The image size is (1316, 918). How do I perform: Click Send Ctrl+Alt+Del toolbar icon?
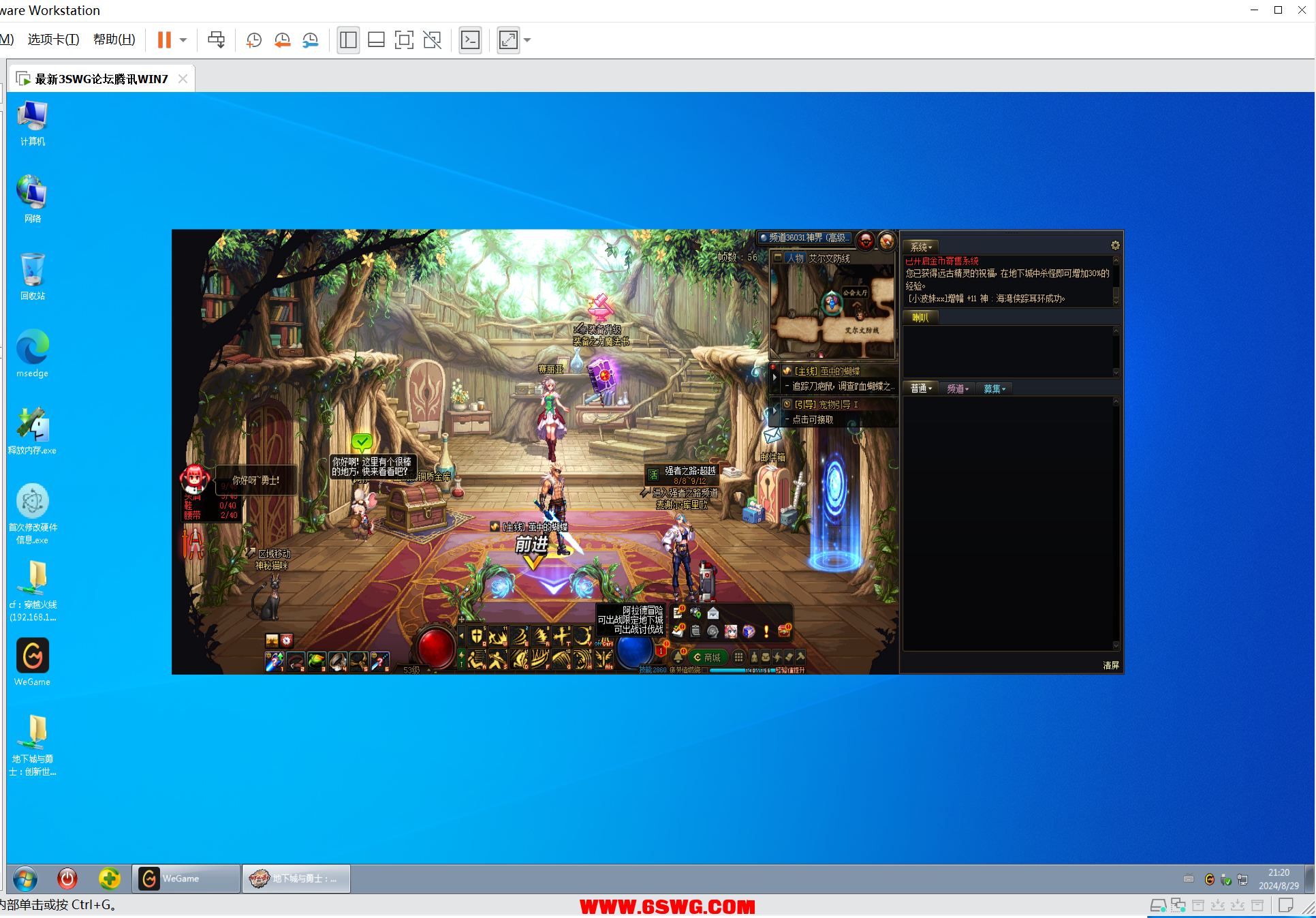[216, 40]
